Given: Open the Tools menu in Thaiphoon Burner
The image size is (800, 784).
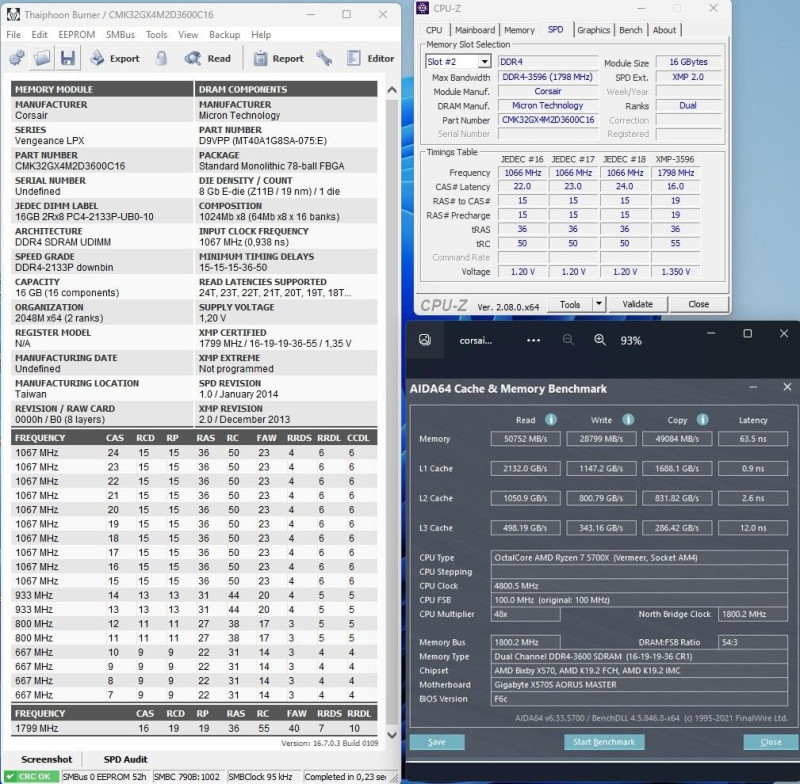Looking at the screenshot, I should point(156,35).
